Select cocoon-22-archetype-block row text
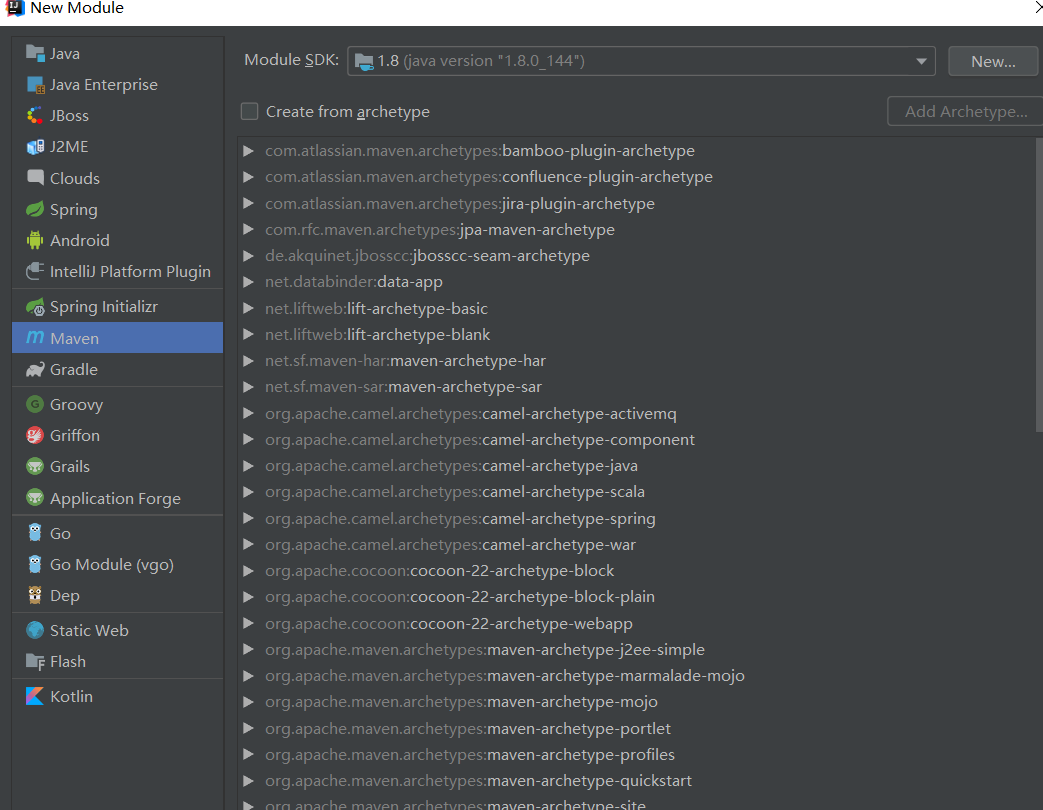This screenshot has width=1043, height=810. [x=439, y=571]
